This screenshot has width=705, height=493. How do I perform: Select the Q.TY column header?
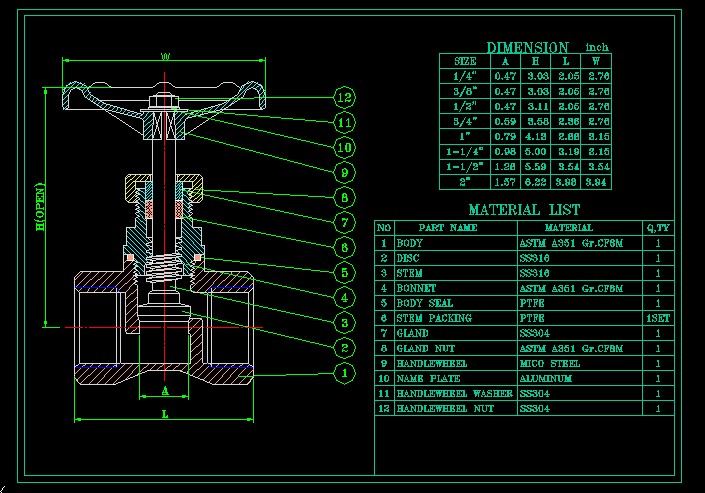(x=657, y=227)
